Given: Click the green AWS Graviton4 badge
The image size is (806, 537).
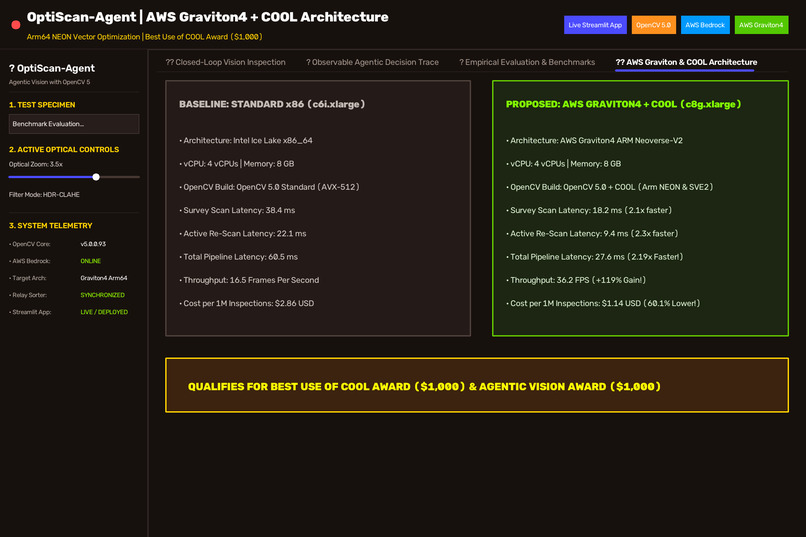Looking at the screenshot, I should pyautogui.click(x=761, y=25).
